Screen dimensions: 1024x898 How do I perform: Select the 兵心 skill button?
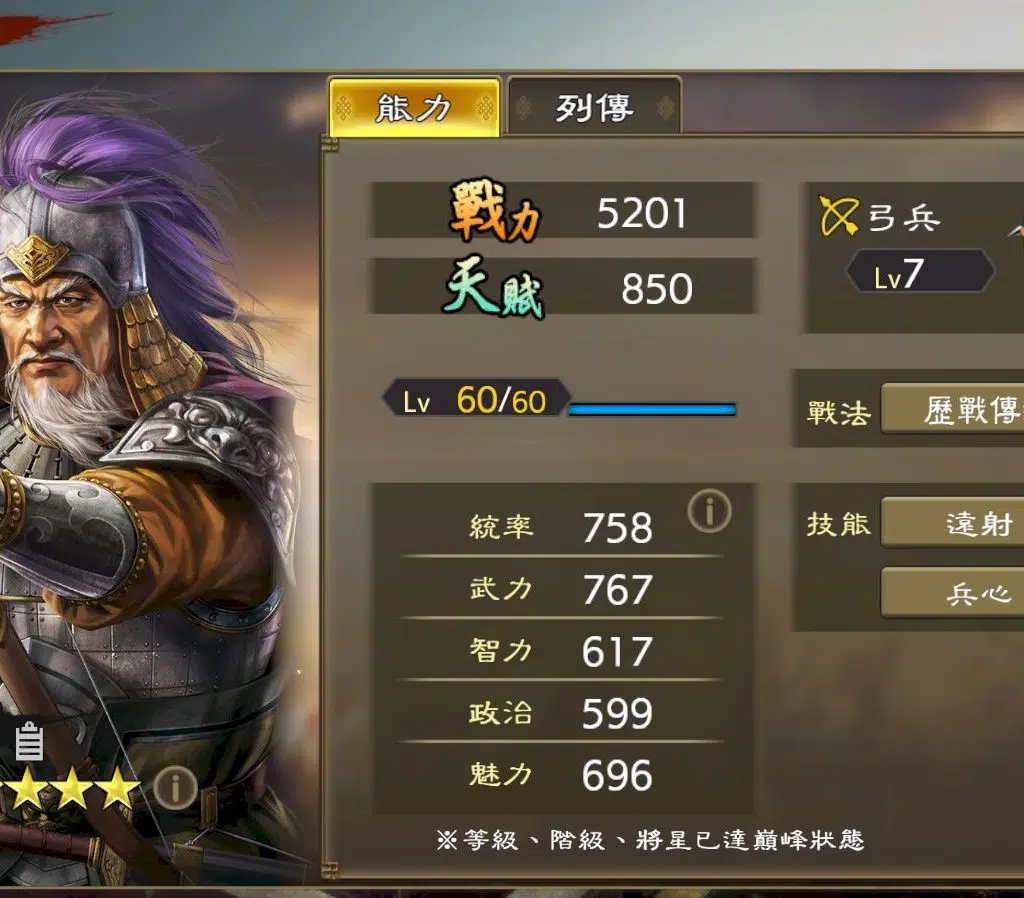click(953, 592)
